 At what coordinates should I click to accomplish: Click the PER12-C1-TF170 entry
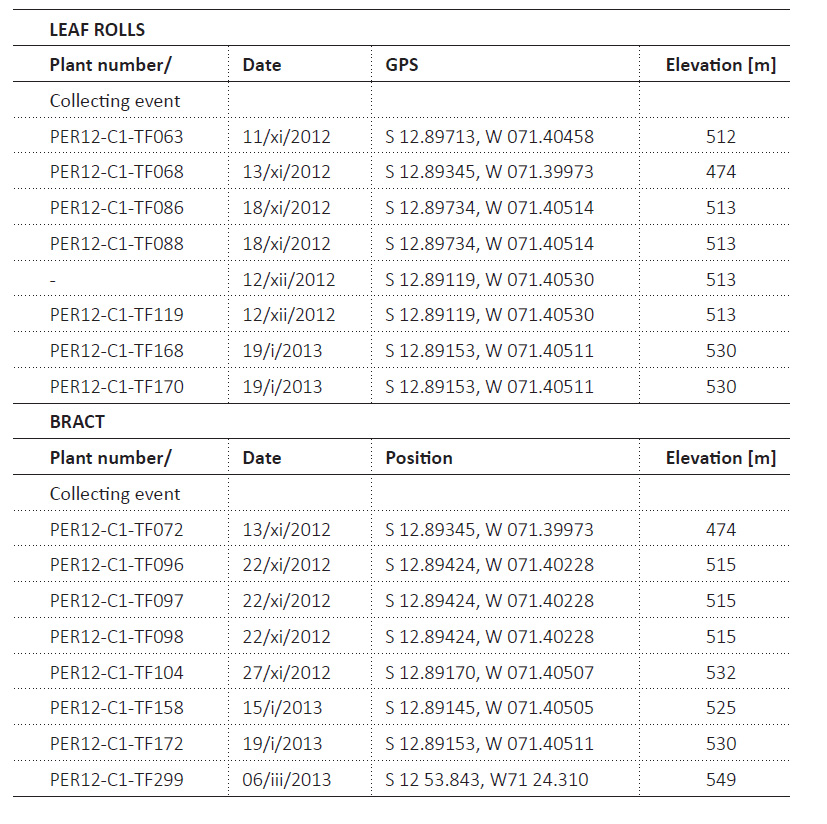point(117,387)
